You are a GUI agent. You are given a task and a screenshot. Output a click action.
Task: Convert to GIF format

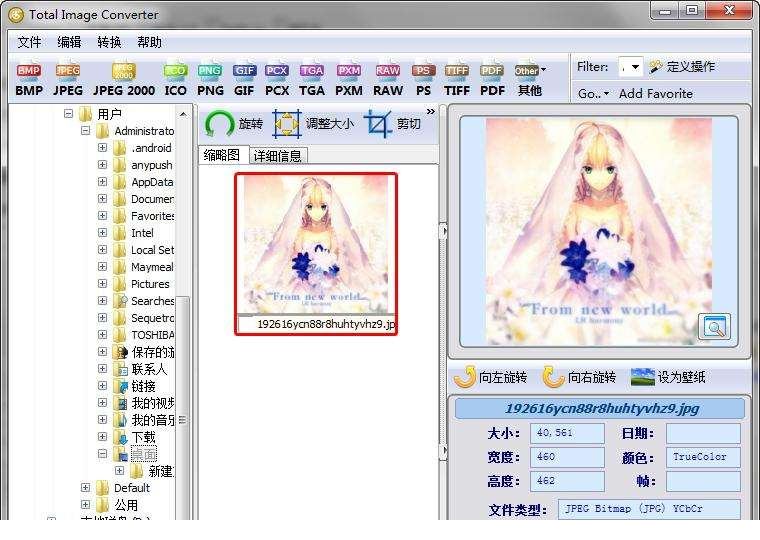(x=244, y=79)
